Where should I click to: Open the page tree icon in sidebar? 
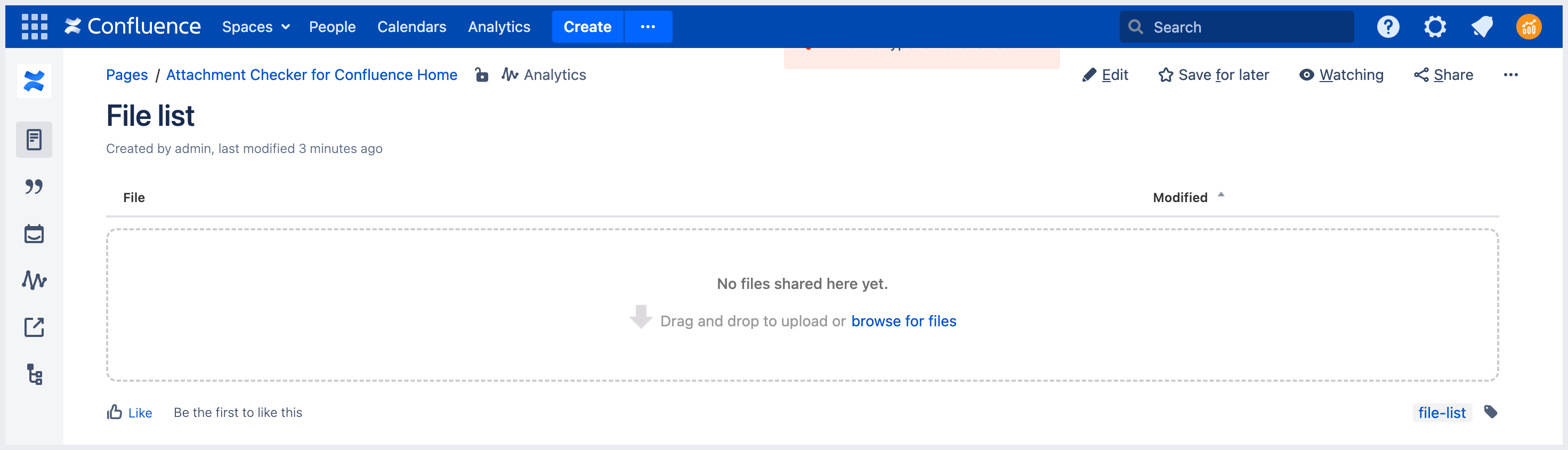click(x=34, y=374)
